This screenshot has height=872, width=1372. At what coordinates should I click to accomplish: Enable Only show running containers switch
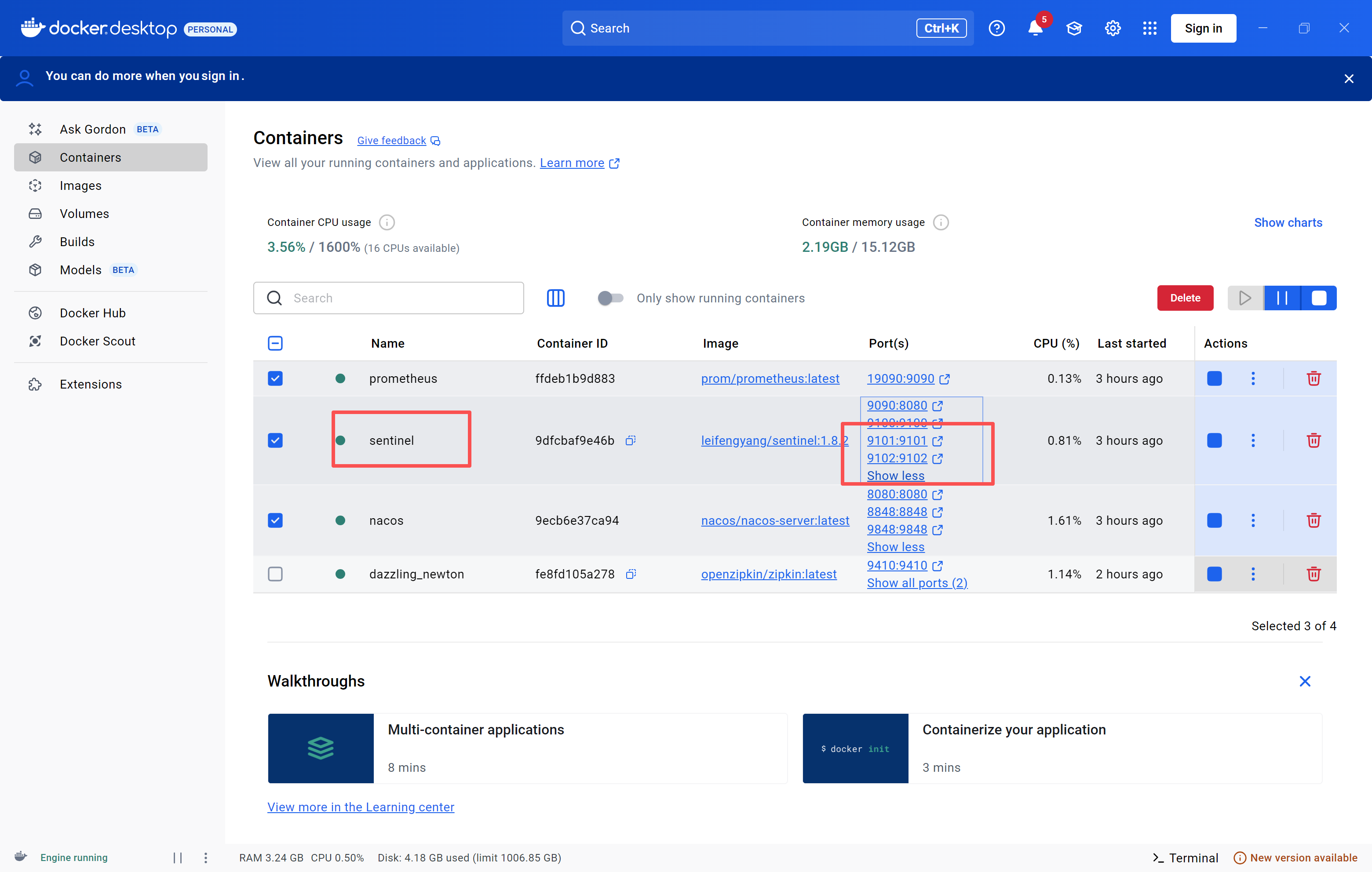click(x=610, y=298)
